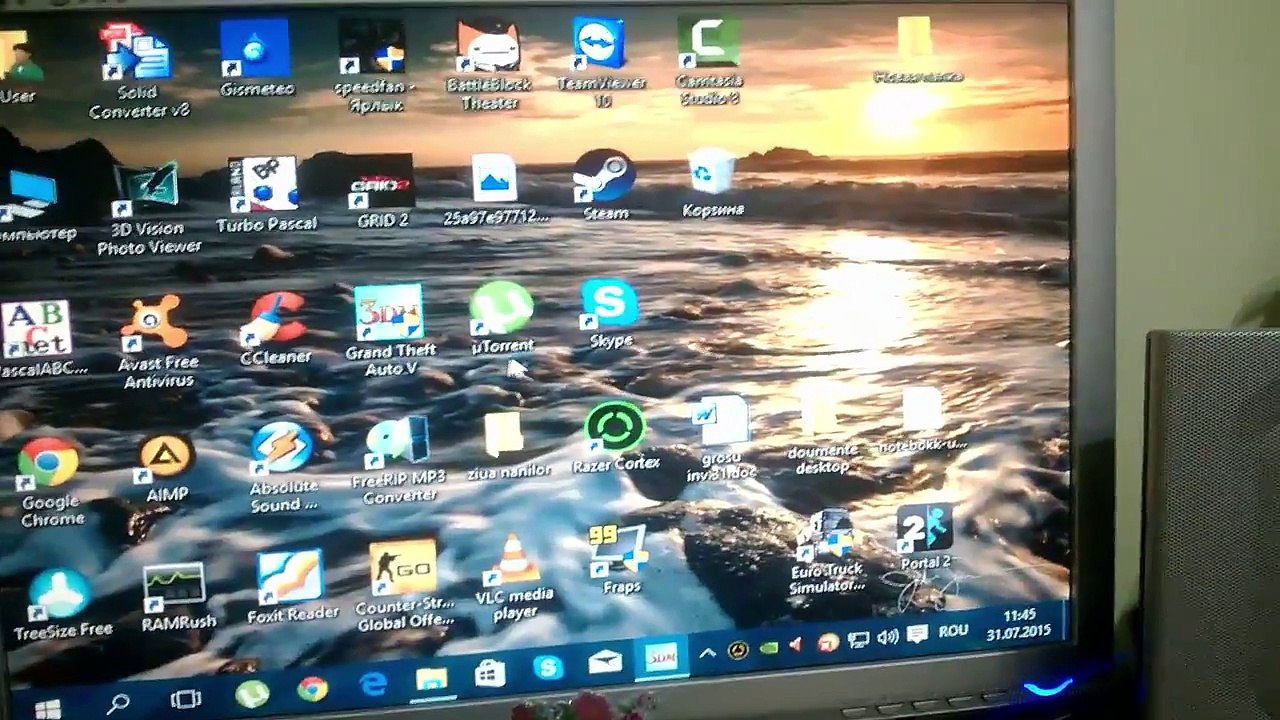This screenshot has height=720, width=1280.
Task: Launch the Razer Cortex shortcut
Action: [x=616, y=438]
